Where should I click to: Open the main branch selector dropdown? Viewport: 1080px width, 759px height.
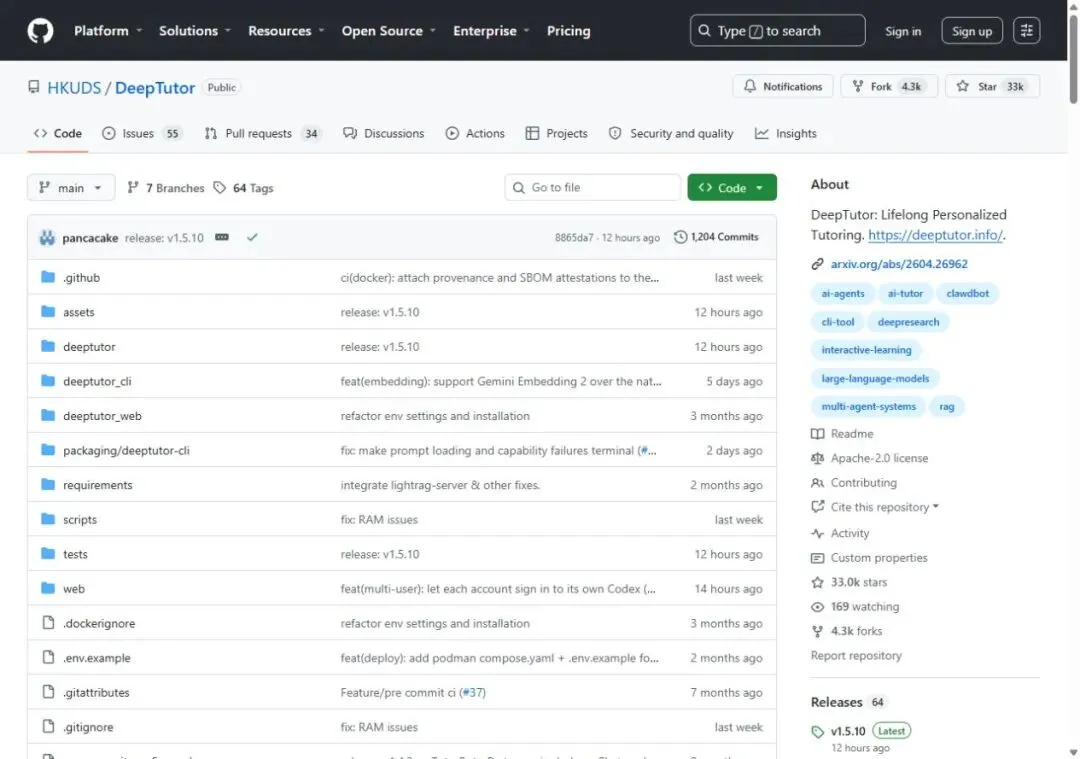(x=71, y=187)
